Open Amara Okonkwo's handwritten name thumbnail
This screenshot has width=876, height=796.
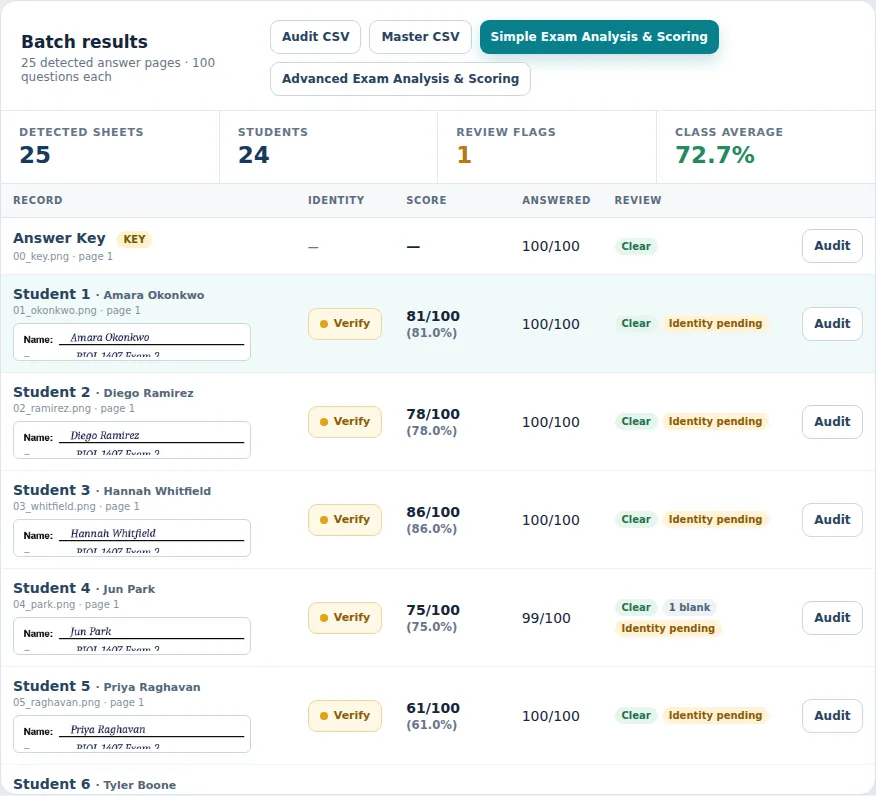coord(132,342)
